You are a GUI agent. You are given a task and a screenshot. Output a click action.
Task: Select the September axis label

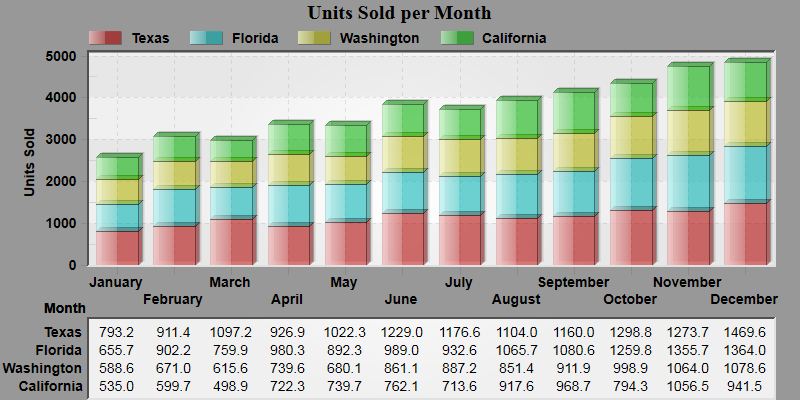tap(573, 282)
